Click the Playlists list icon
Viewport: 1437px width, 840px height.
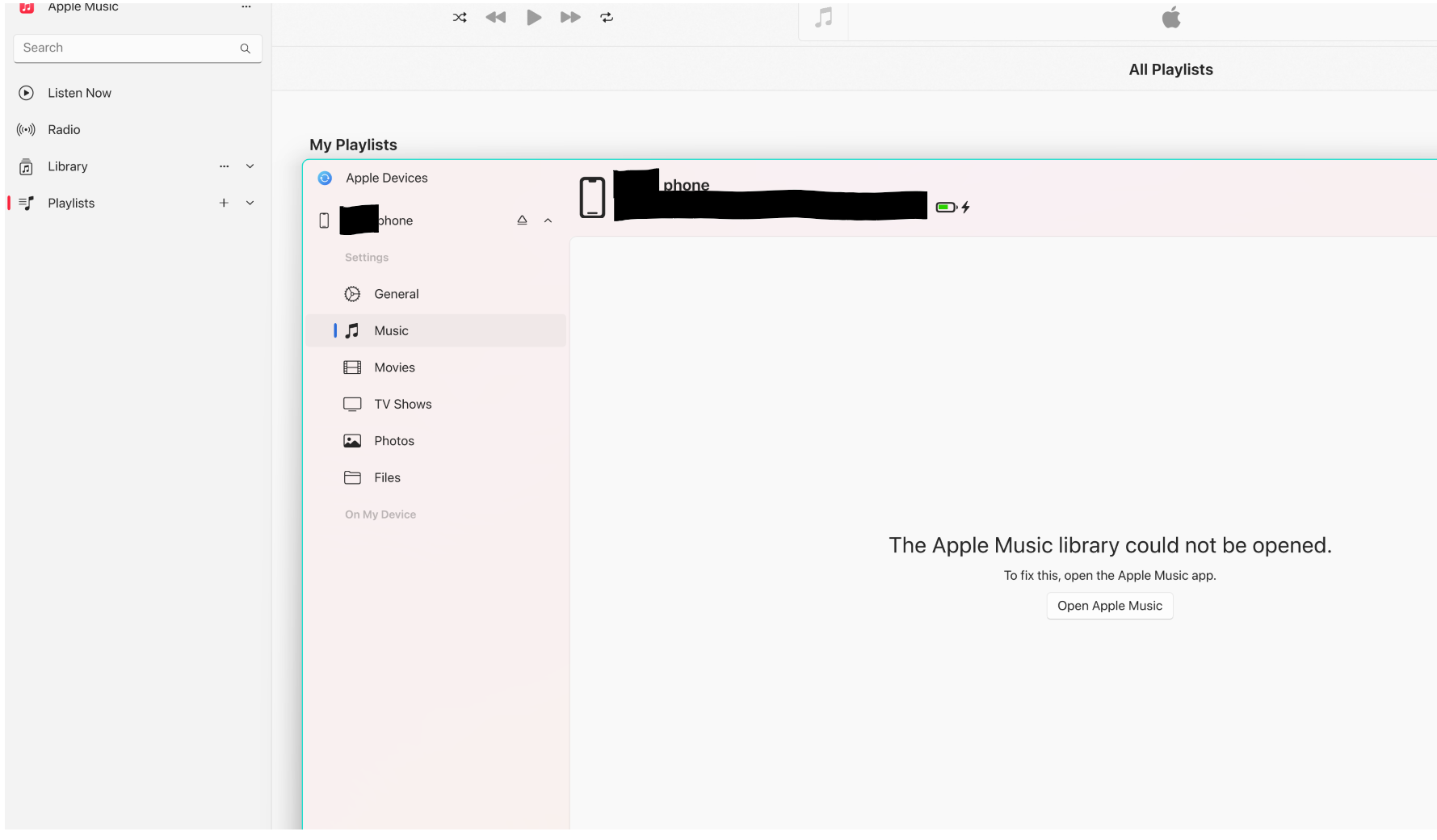click(x=26, y=203)
